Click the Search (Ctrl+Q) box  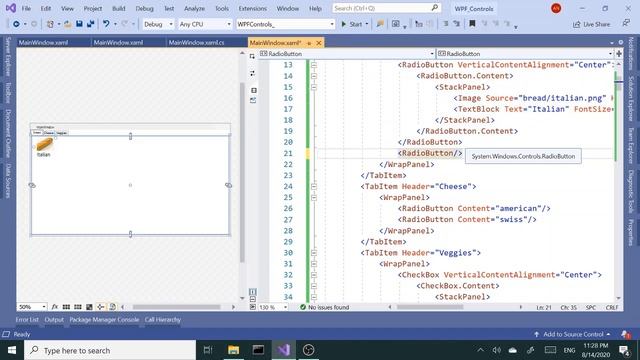386,8
